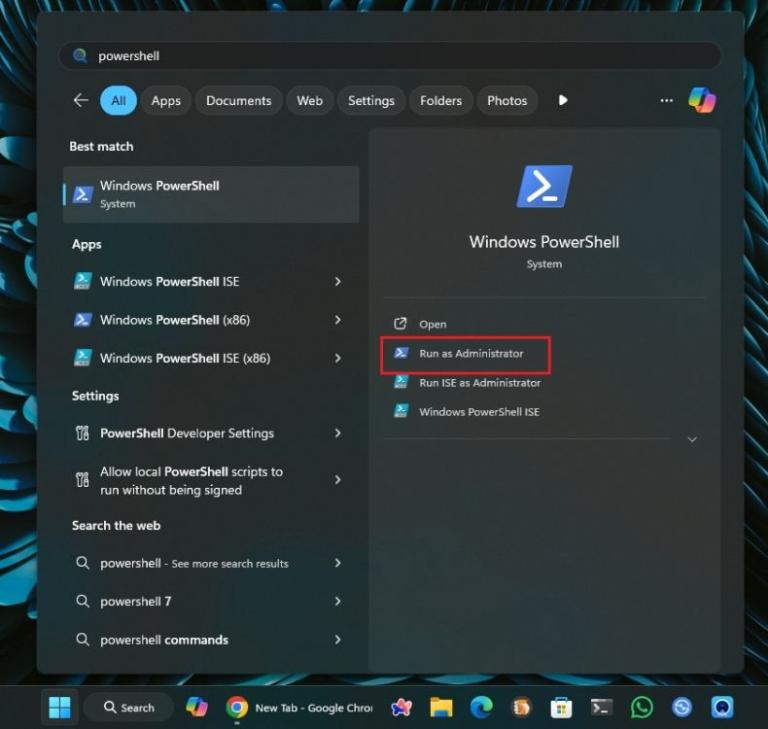The height and width of the screenshot is (729, 768).
Task: Open Microsoft Edge from the taskbar
Action: pos(481,707)
